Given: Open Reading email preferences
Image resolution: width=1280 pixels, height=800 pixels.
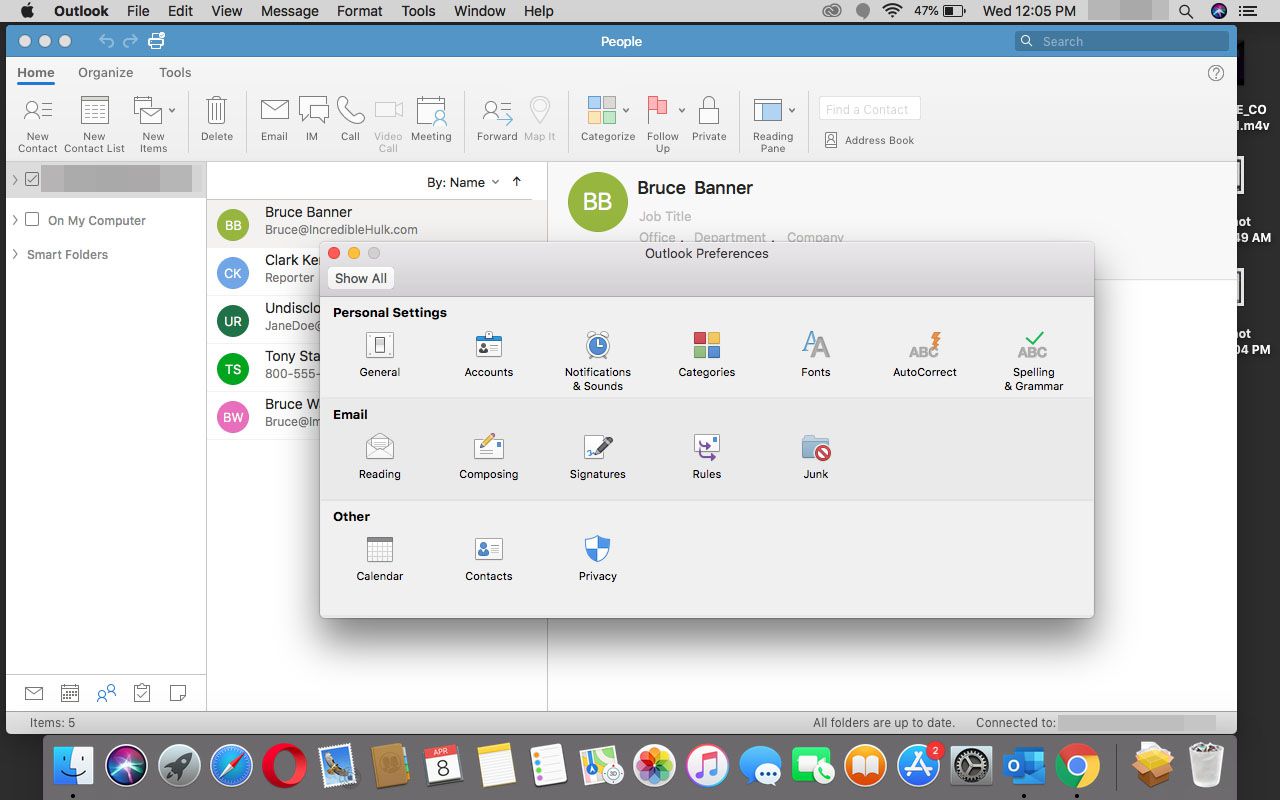Looking at the screenshot, I should pos(380,457).
